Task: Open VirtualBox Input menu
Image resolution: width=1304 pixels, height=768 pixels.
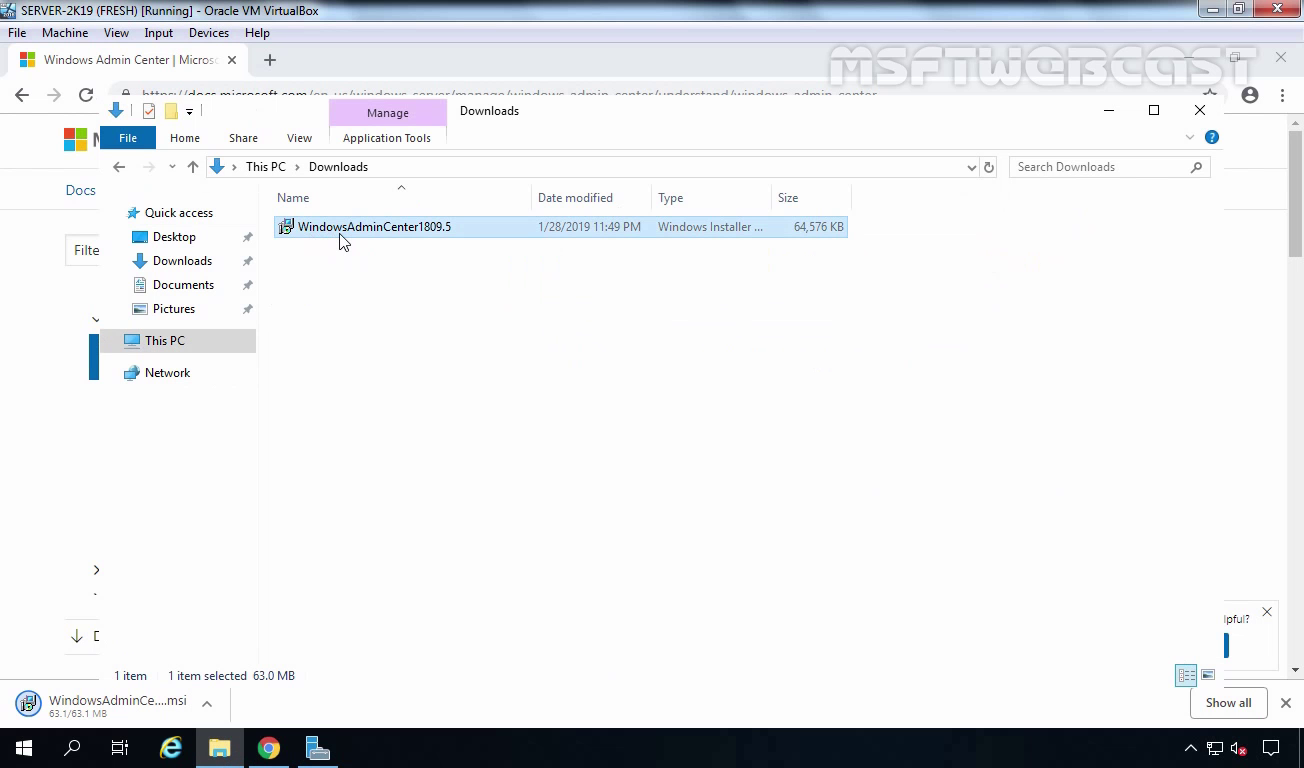Action: 158,33
